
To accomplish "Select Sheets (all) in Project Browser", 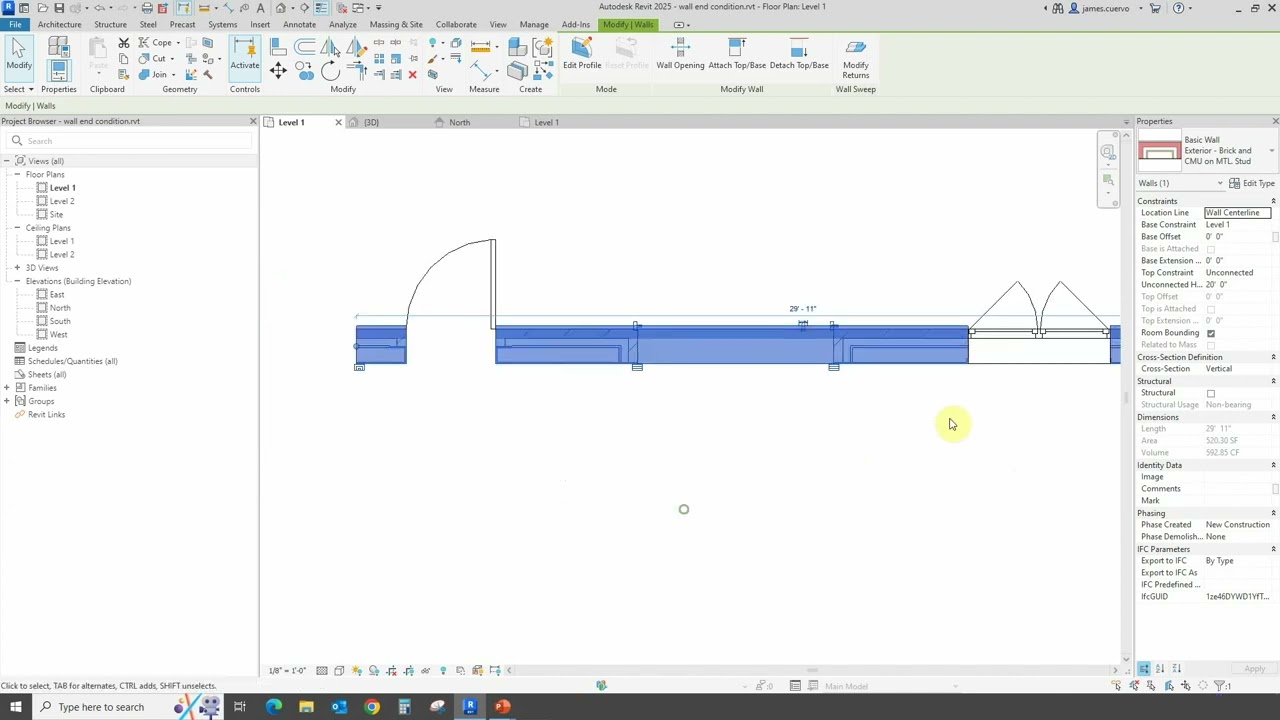I will [x=47, y=375].
